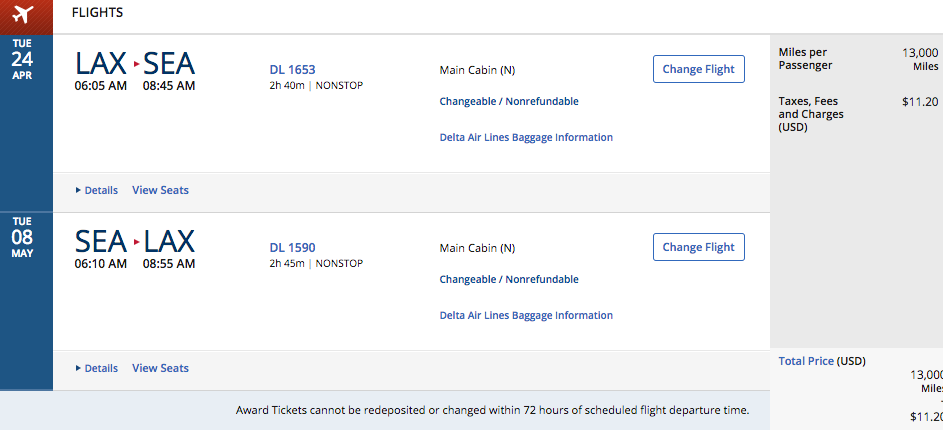Open Changeable / Nonrefundable for outbound flight
The image size is (943, 430).
pyautogui.click(x=509, y=101)
